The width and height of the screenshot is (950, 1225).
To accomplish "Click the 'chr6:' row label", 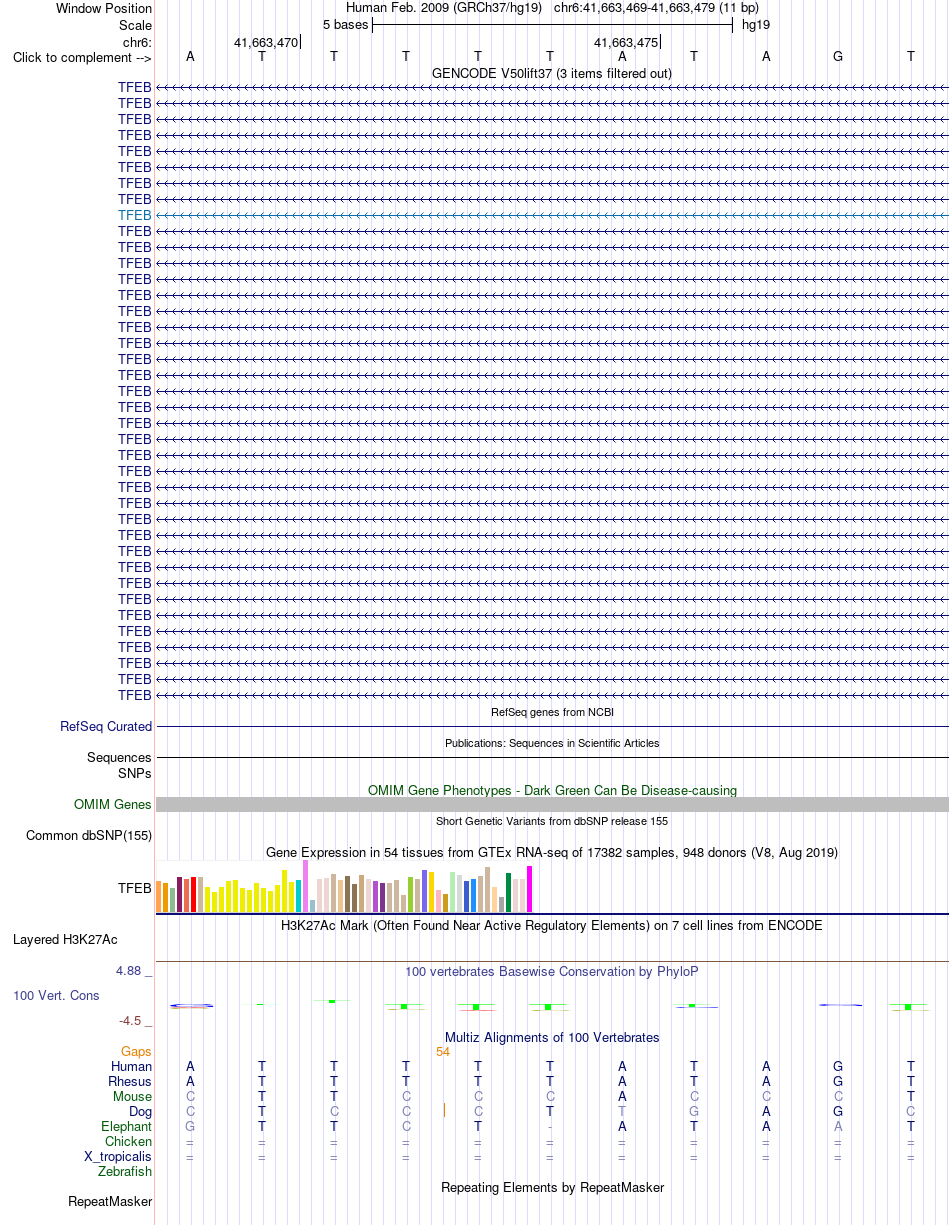I will coord(138,42).
